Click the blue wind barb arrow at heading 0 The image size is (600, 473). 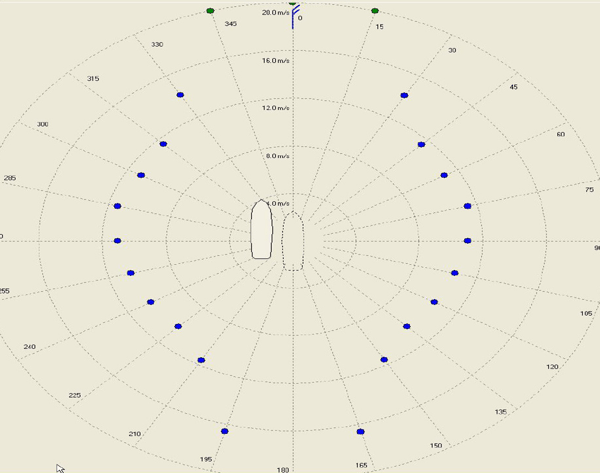(x=294, y=16)
